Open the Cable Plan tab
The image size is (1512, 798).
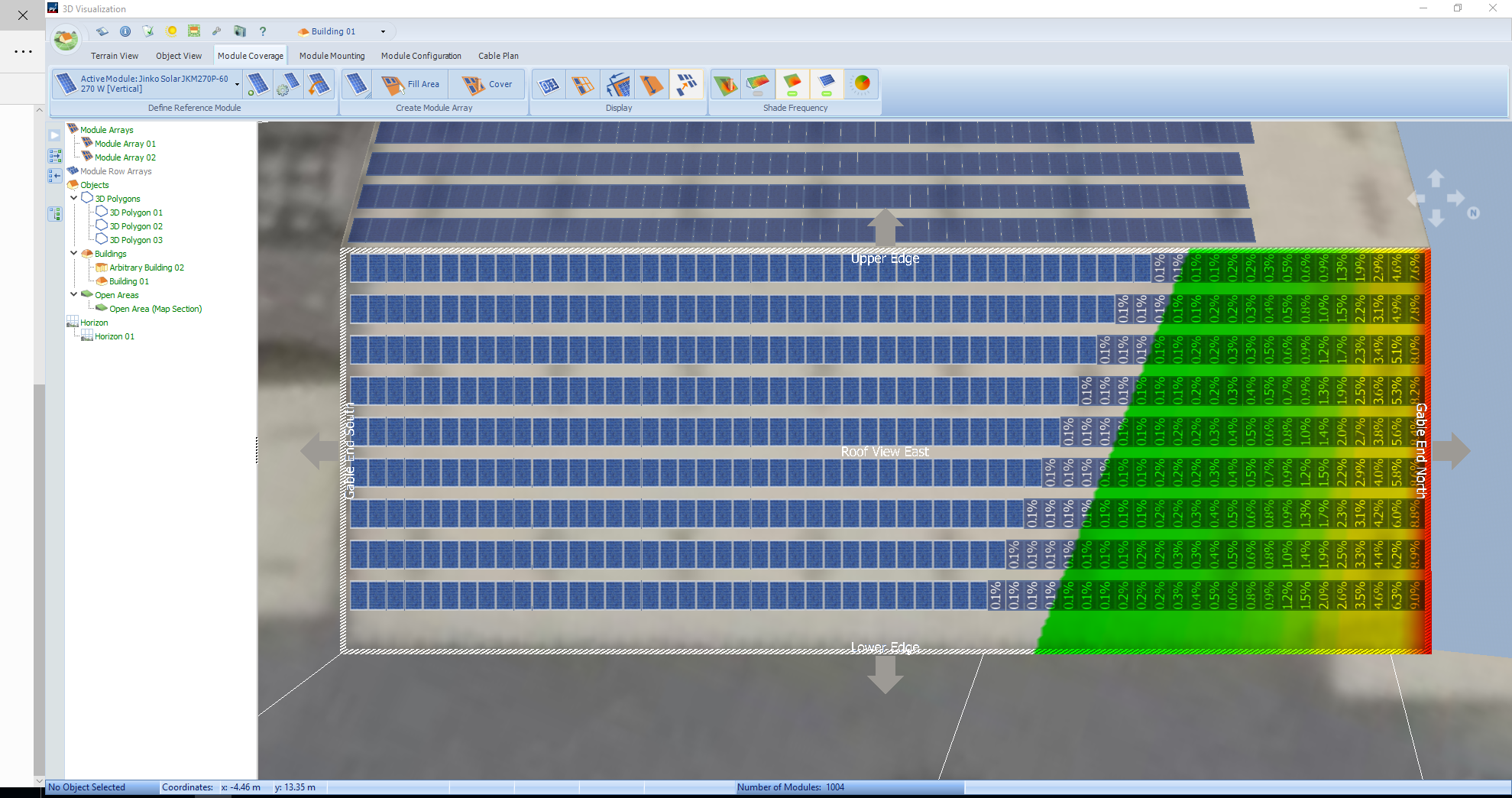point(497,55)
